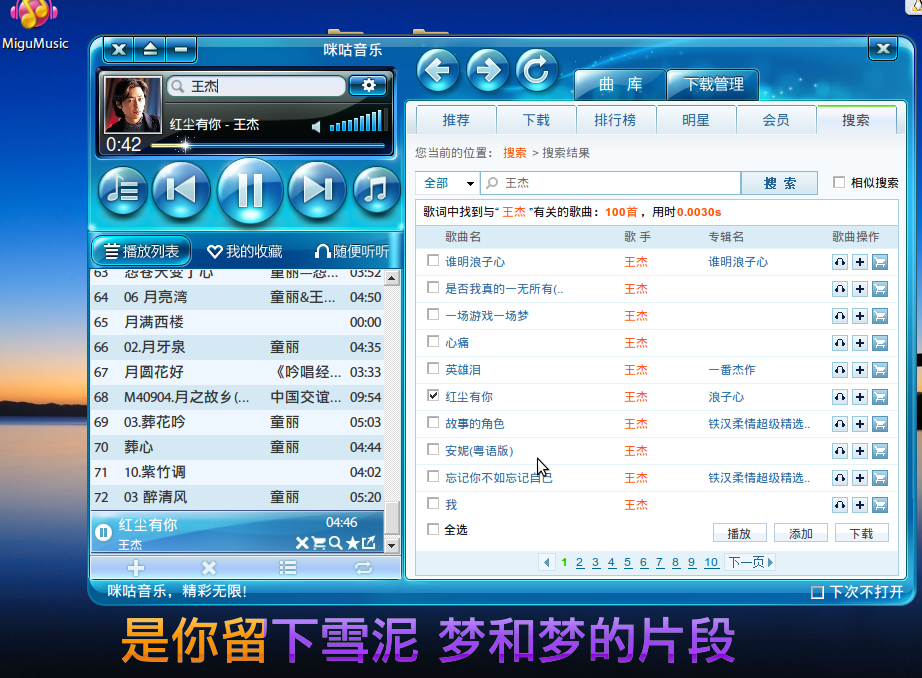Switch to the 会员 tab

point(776,120)
